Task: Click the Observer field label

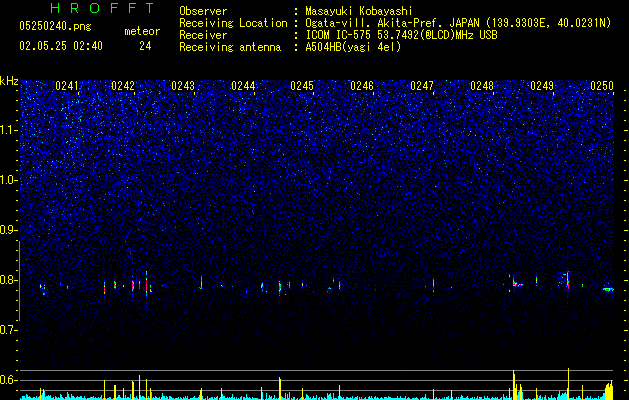Action: pos(203,11)
